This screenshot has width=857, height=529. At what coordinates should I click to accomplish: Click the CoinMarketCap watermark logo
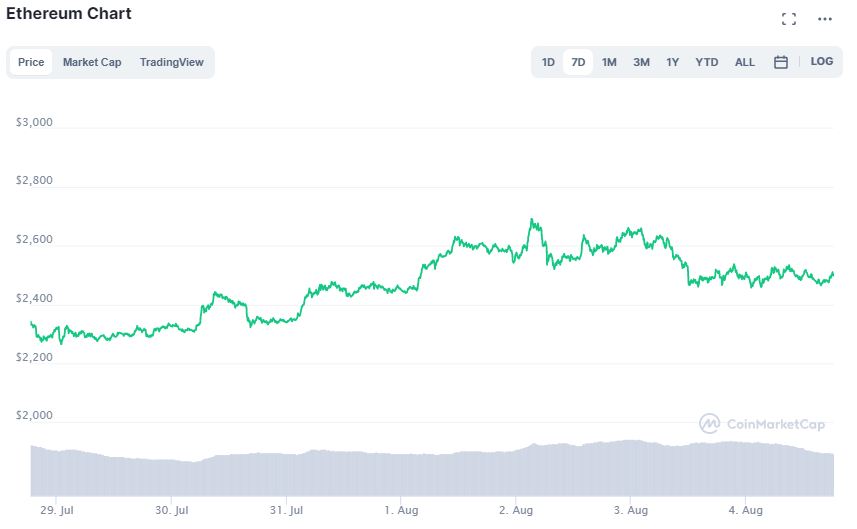tap(763, 424)
